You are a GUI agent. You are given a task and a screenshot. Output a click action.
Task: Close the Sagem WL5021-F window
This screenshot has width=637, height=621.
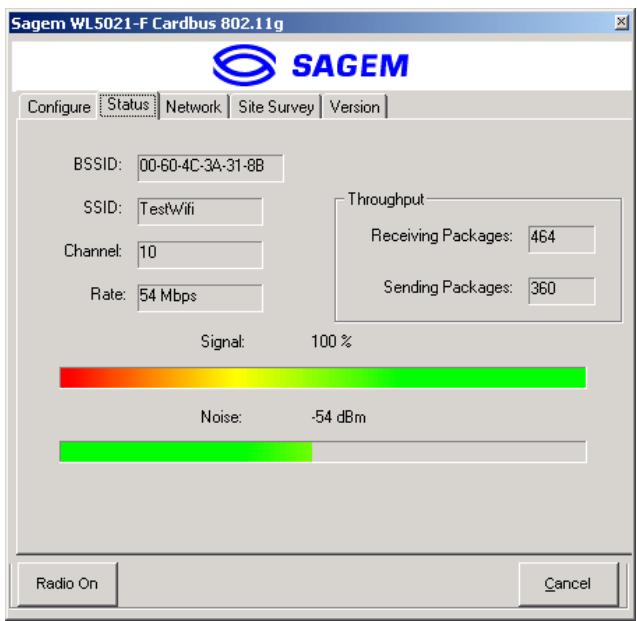tap(621, 22)
